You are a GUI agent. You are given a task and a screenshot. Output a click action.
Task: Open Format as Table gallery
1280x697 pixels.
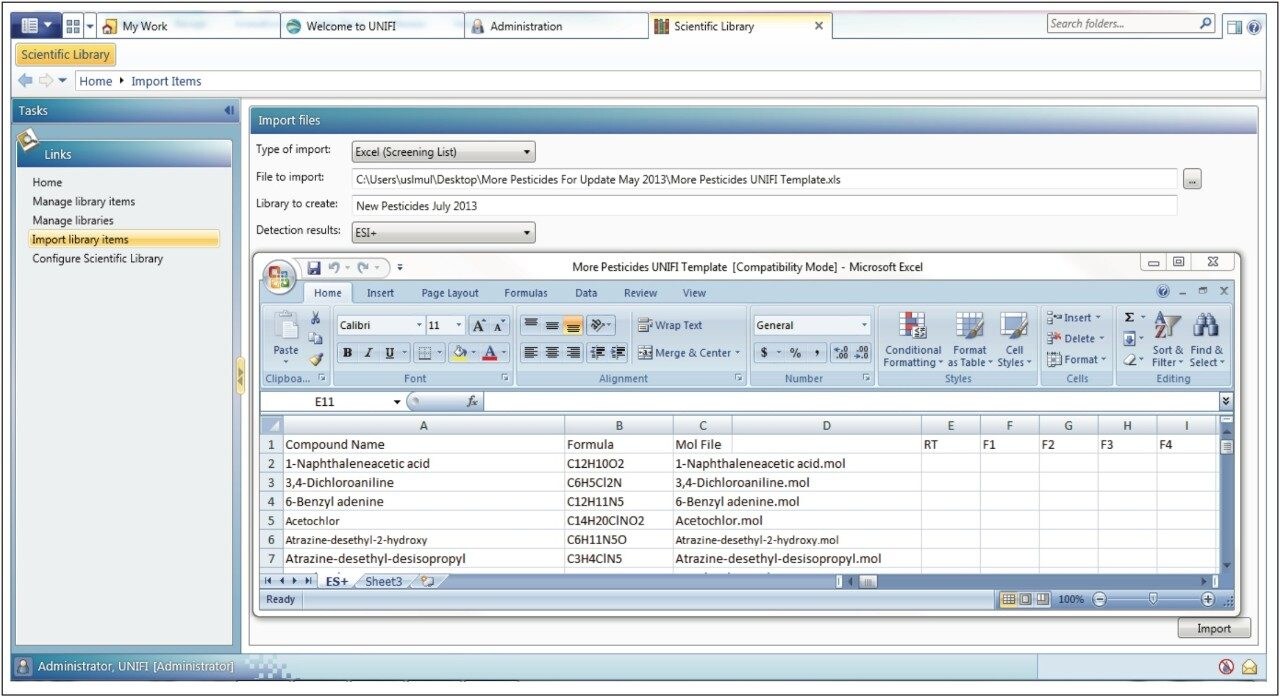[x=969, y=339]
